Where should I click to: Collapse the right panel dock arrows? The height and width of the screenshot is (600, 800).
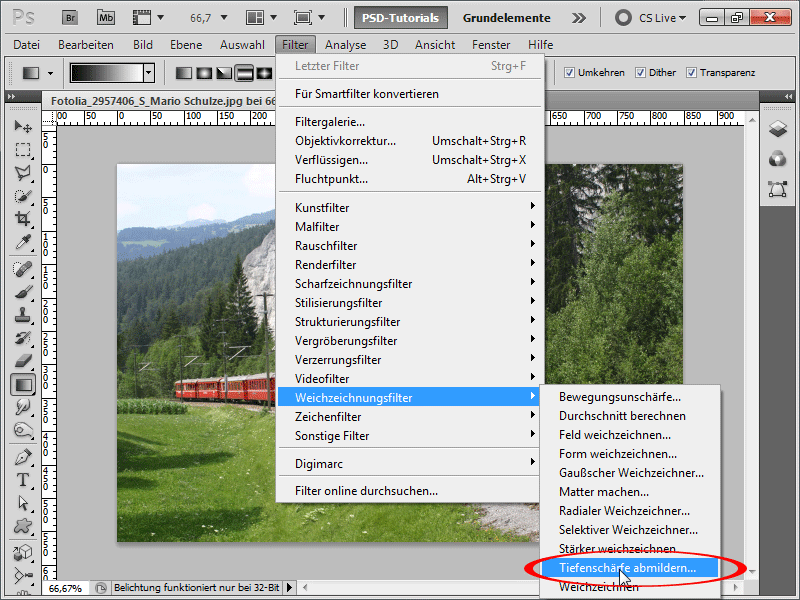[x=788, y=96]
